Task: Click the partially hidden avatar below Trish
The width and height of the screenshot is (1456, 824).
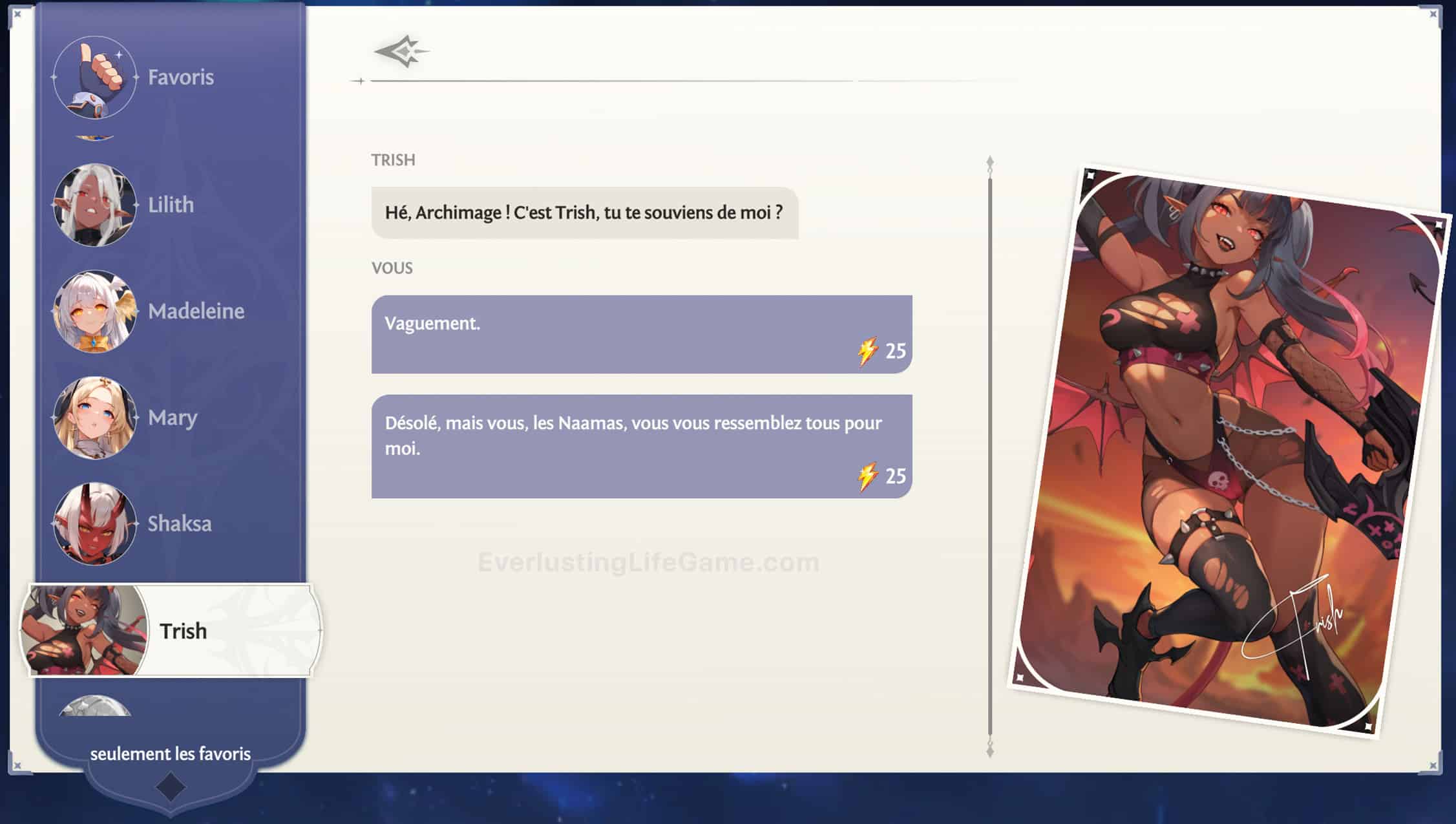Action: [x=94, y=706]
